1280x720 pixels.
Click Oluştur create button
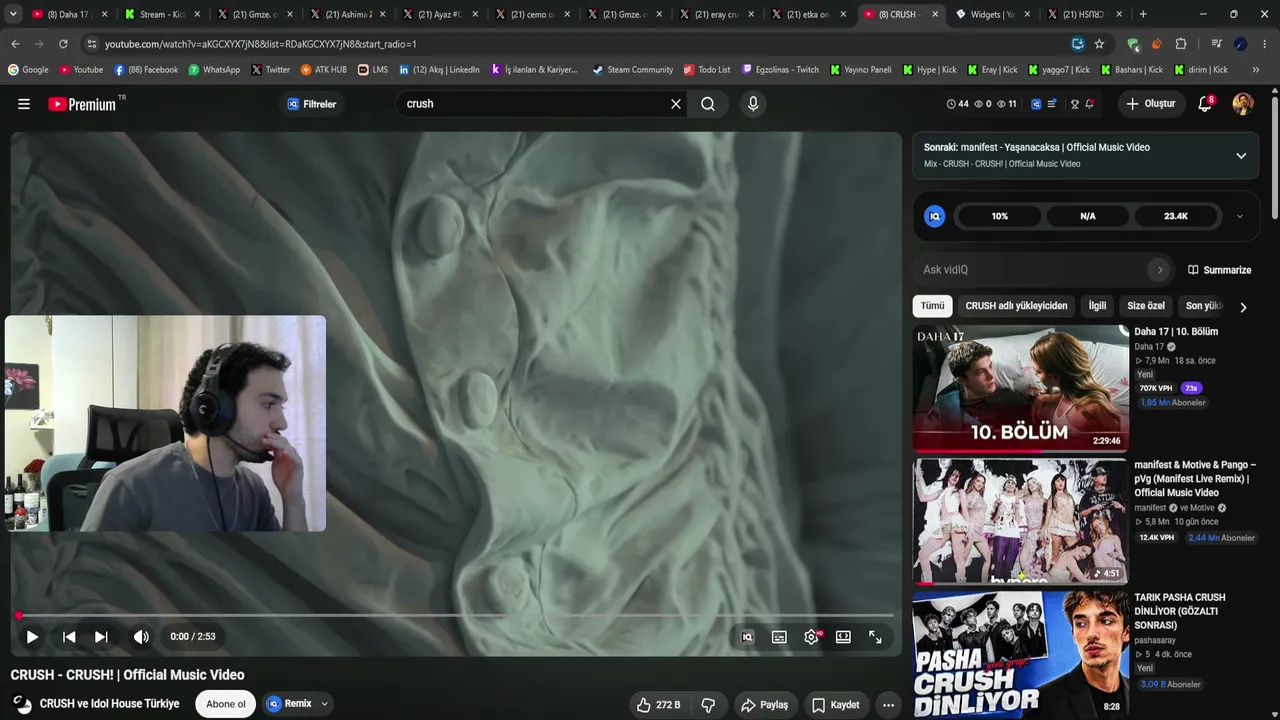pos(1150,104)
